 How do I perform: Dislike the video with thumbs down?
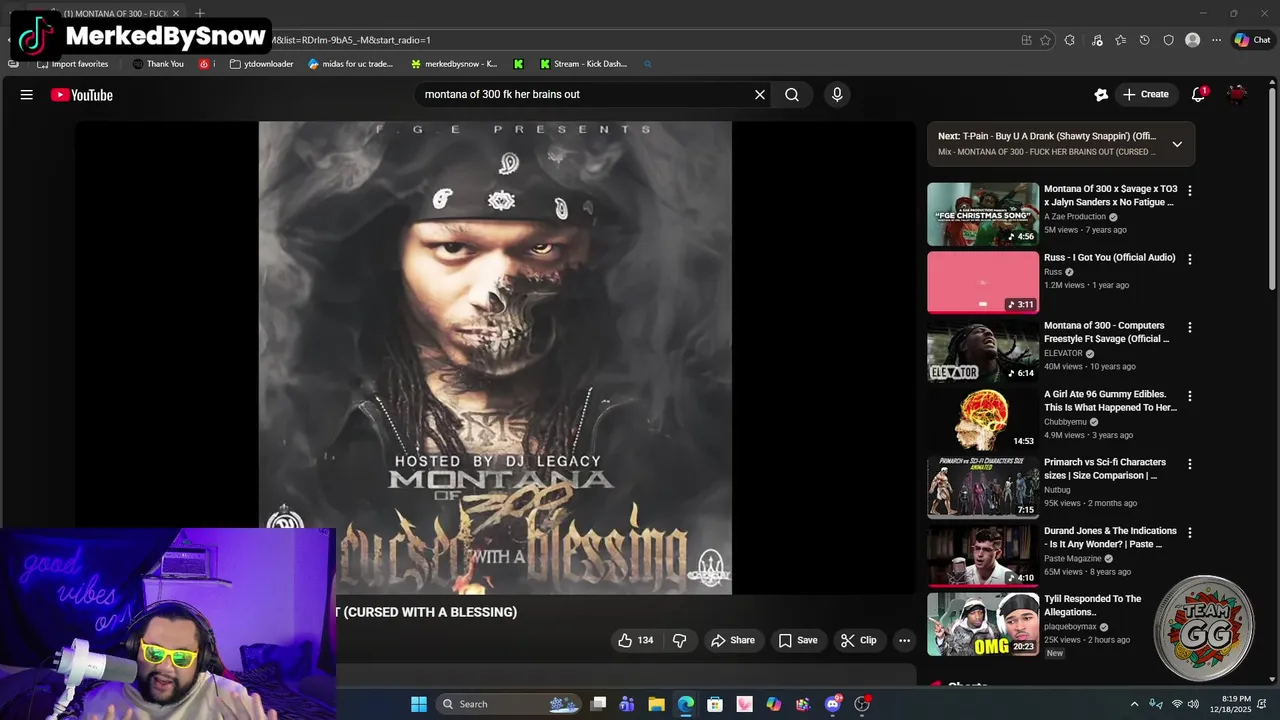(679, 640)
